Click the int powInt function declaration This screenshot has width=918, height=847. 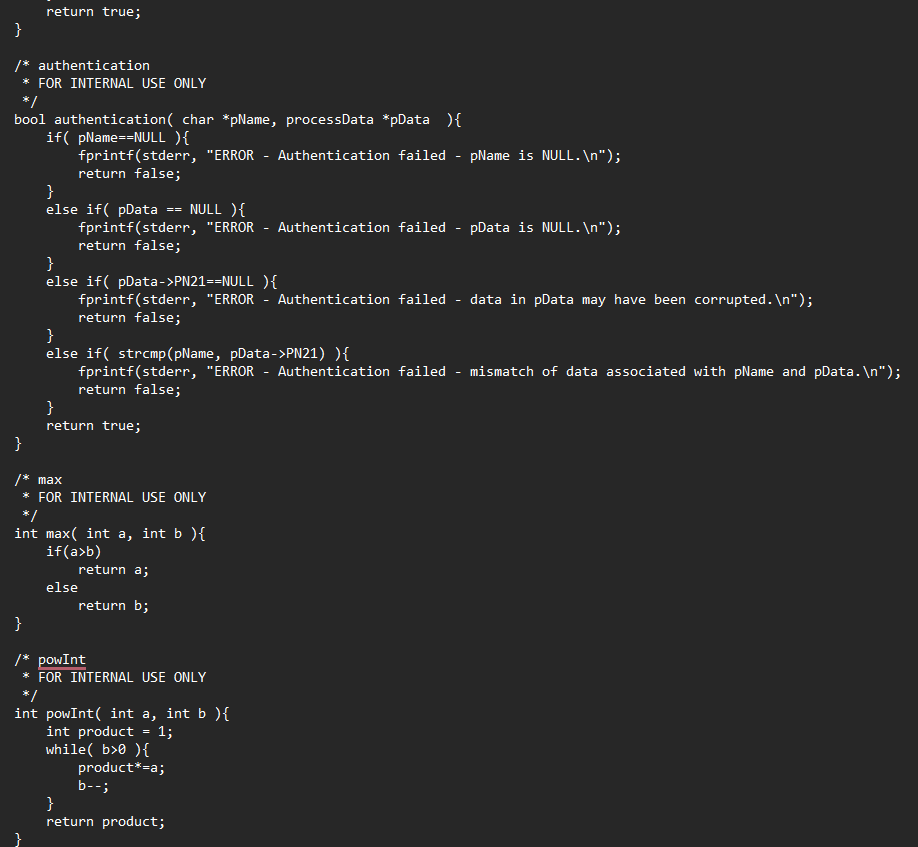122,714
